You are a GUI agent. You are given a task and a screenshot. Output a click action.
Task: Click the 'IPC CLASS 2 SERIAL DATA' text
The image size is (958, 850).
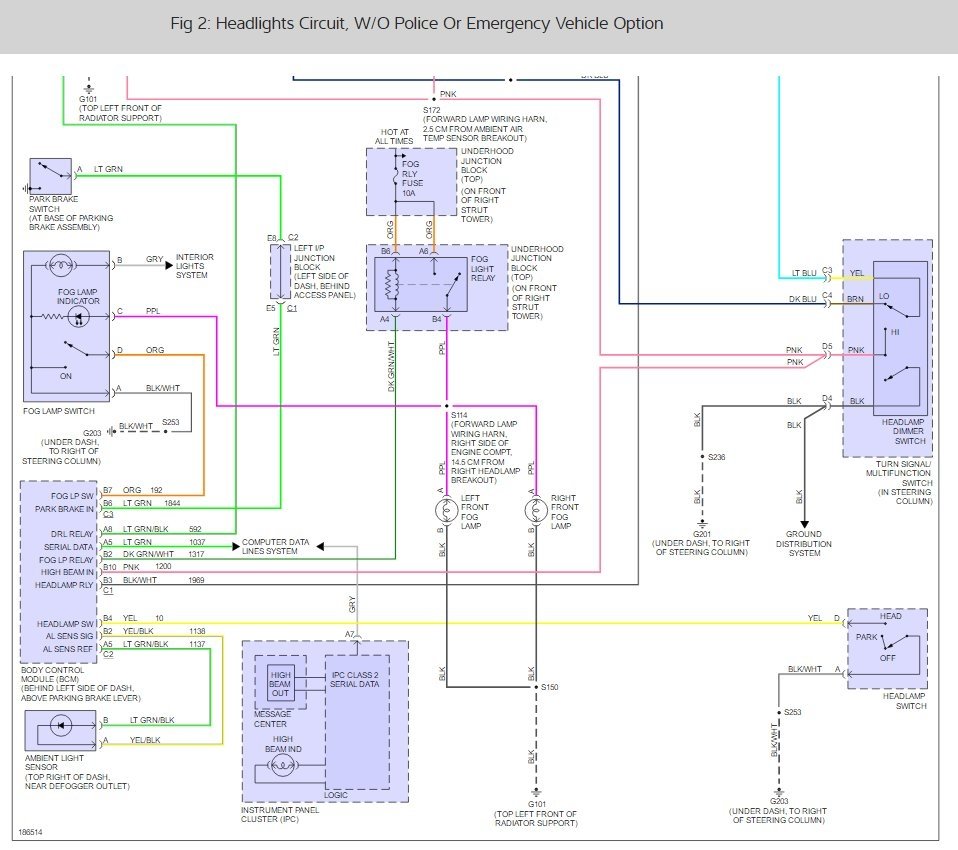click(x=354, y=680)
